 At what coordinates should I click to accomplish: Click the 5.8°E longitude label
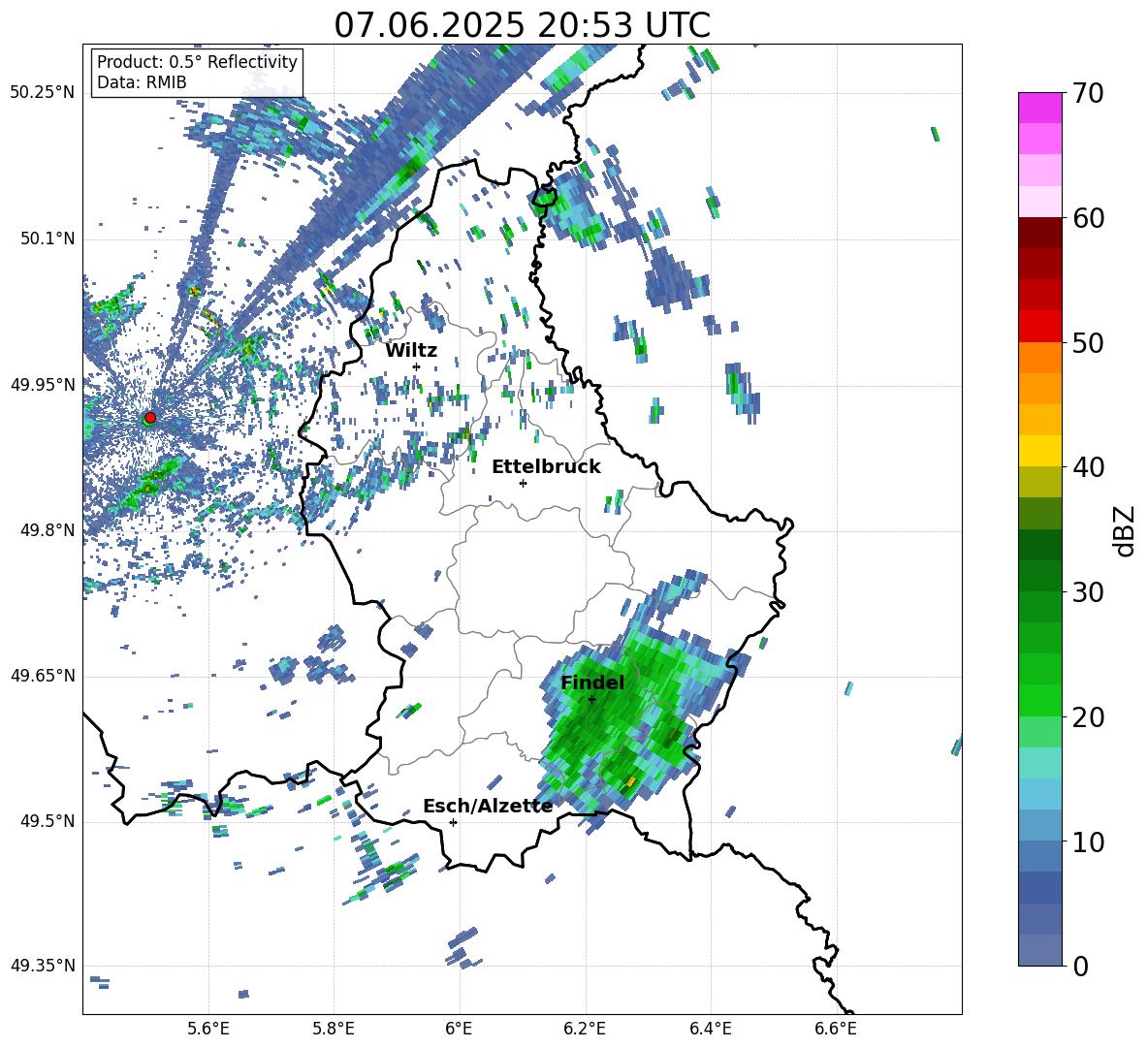click(334, 1029)
